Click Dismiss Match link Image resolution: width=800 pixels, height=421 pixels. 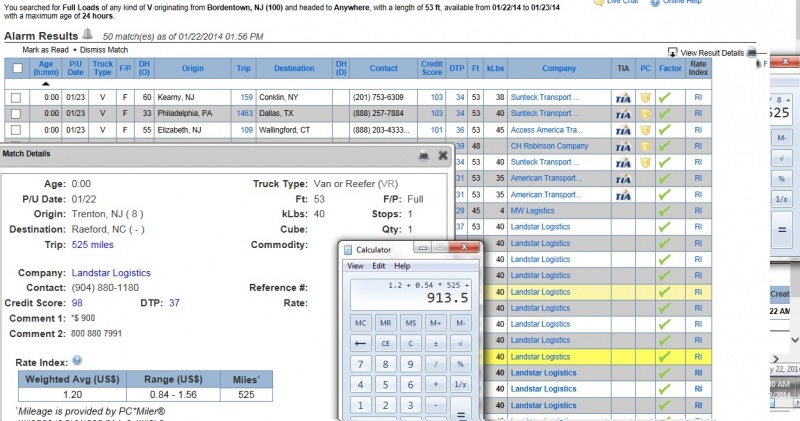point(104,50)
